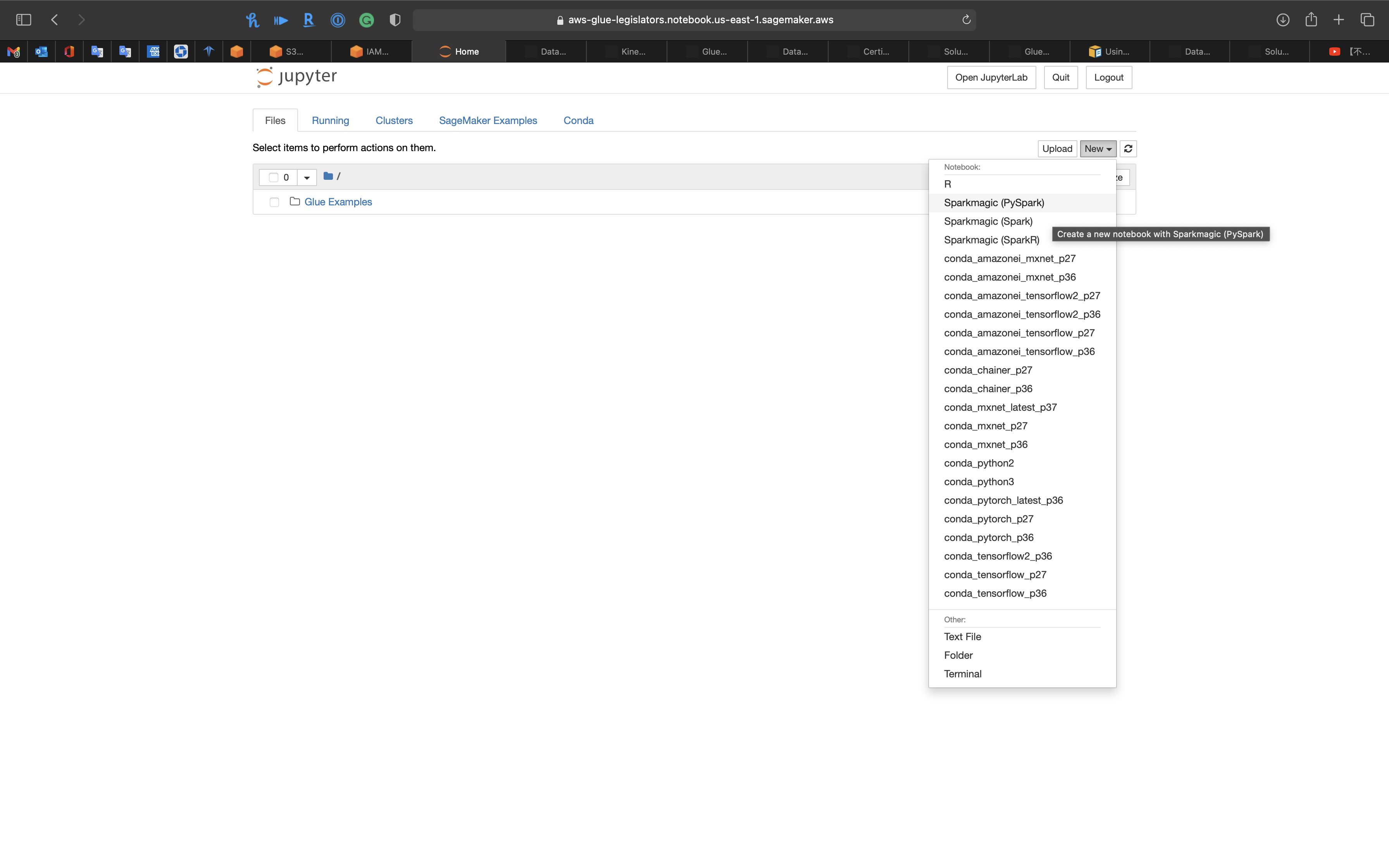Open Terminal from the Other section
1389x868 pixels.
click(x=963, y=674)
